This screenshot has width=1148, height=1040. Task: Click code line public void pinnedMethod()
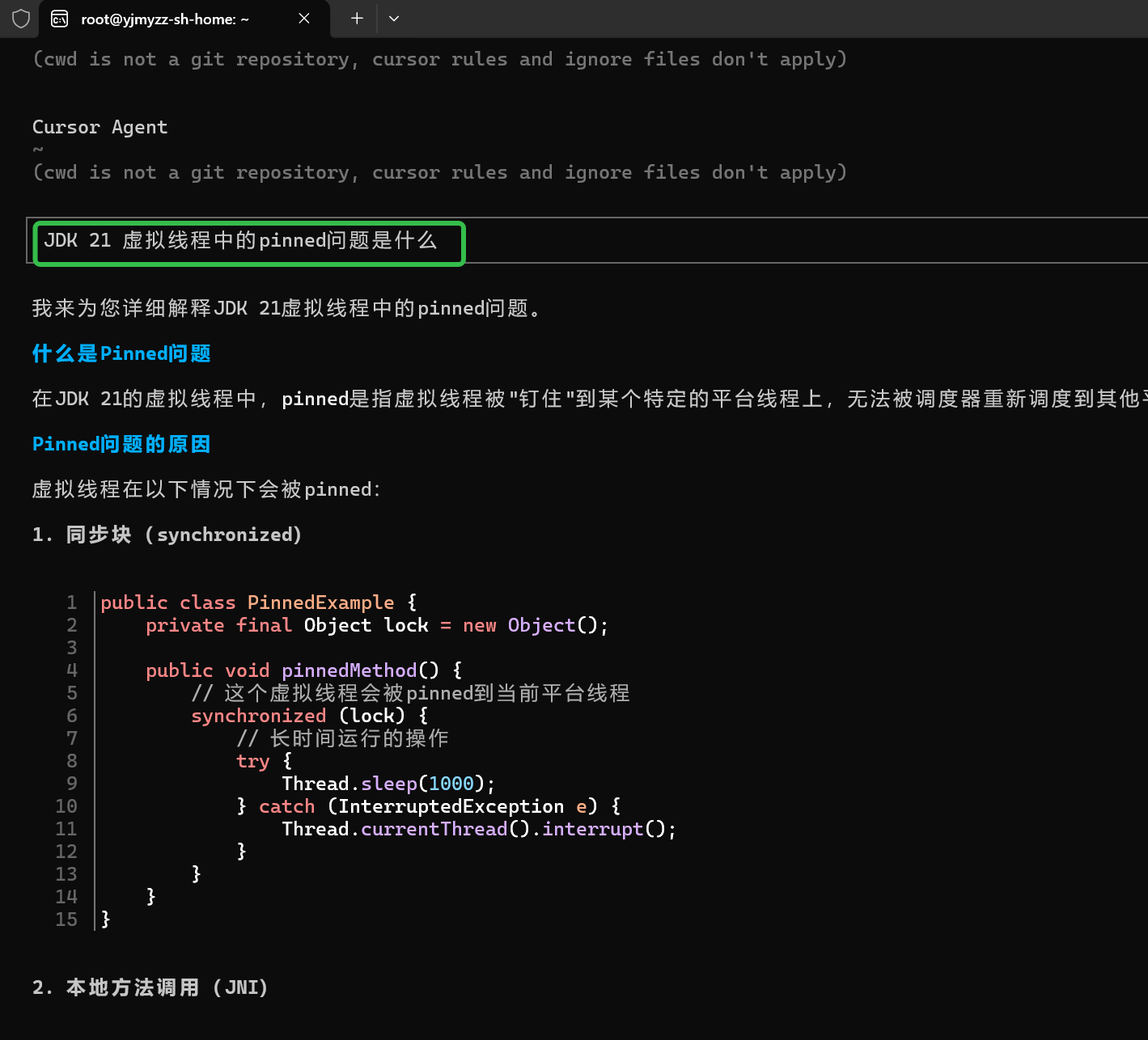coord(304,670)
